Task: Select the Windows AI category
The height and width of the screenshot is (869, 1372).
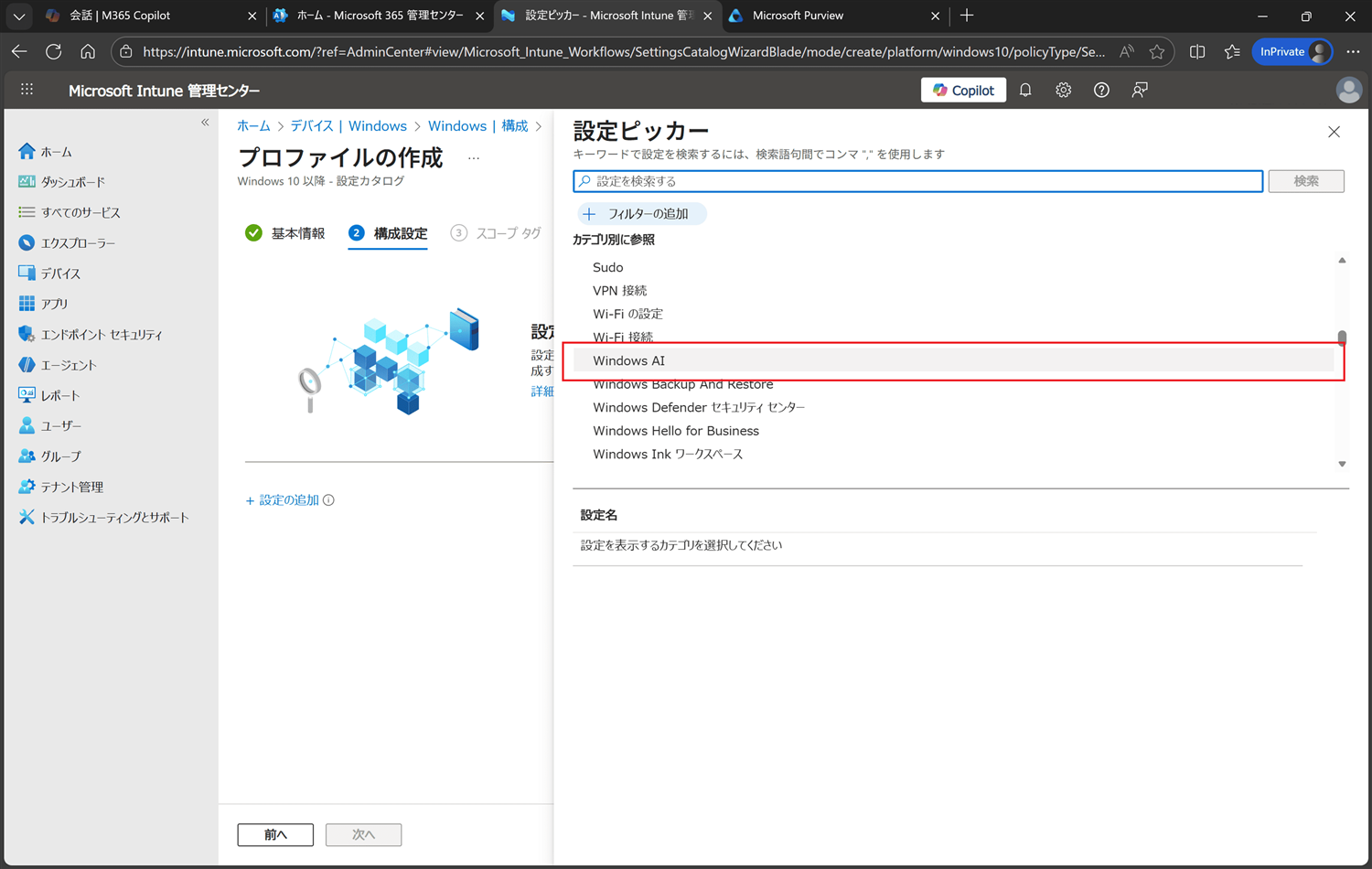Action: [x=954, y=360]
